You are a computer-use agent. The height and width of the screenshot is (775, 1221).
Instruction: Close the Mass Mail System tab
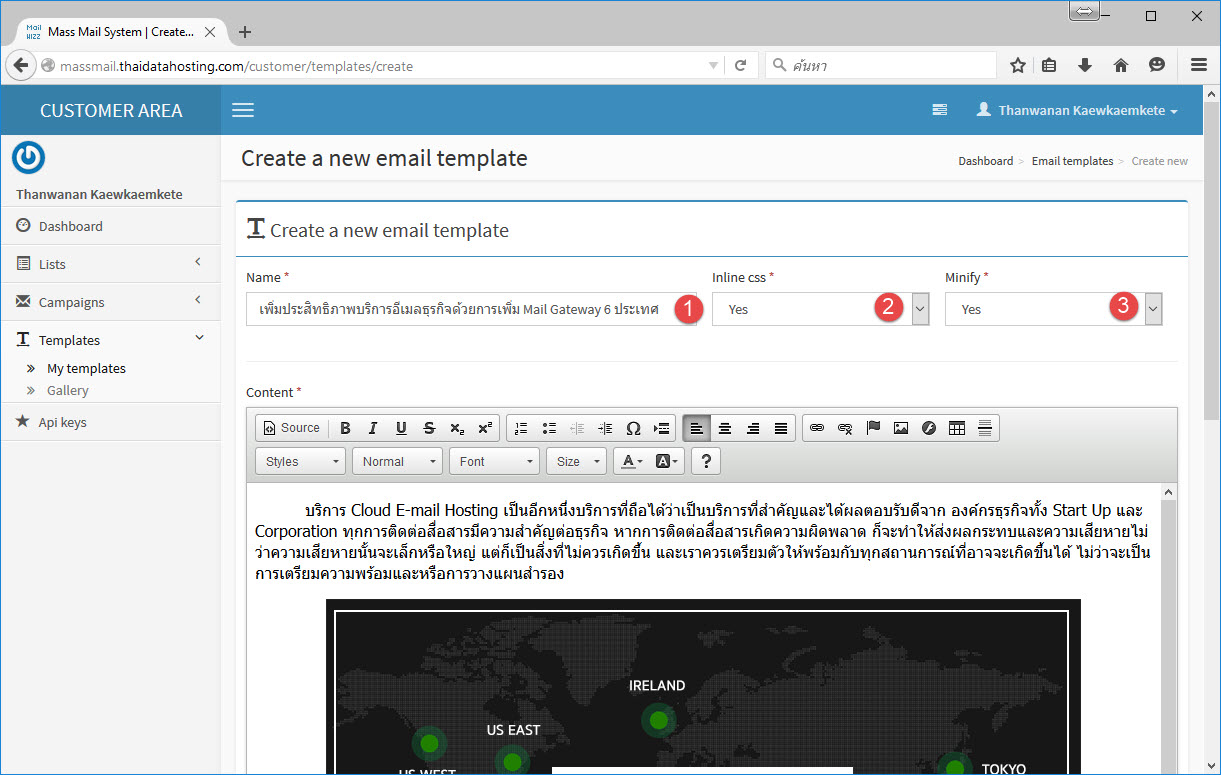point(210,32)
